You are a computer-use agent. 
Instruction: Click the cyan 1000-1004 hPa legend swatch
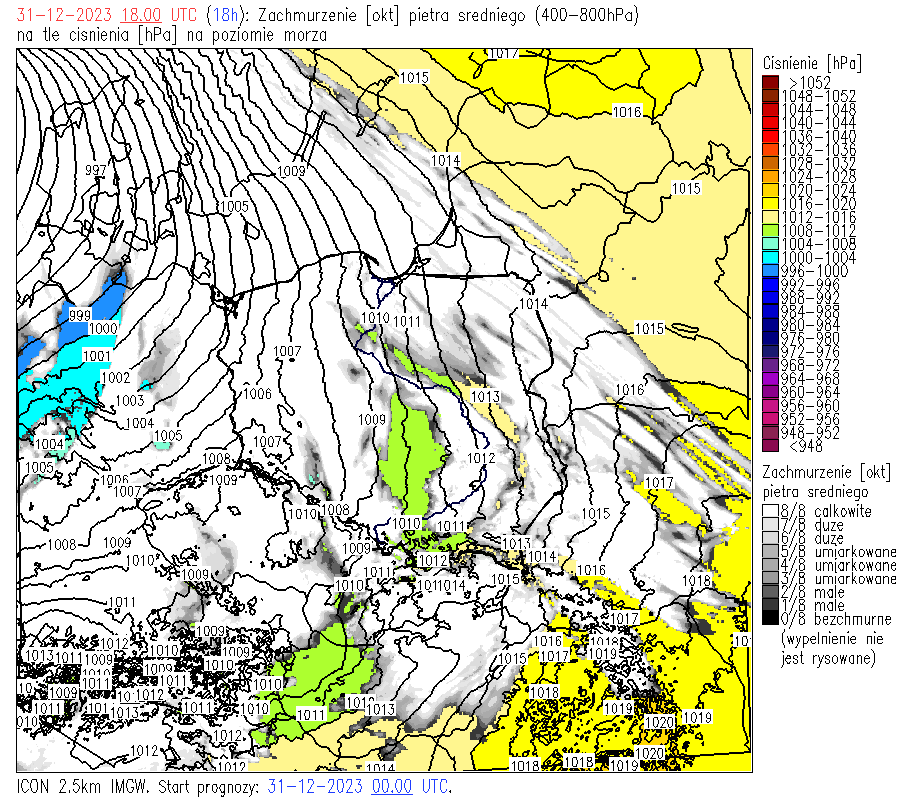coord(770,258)
